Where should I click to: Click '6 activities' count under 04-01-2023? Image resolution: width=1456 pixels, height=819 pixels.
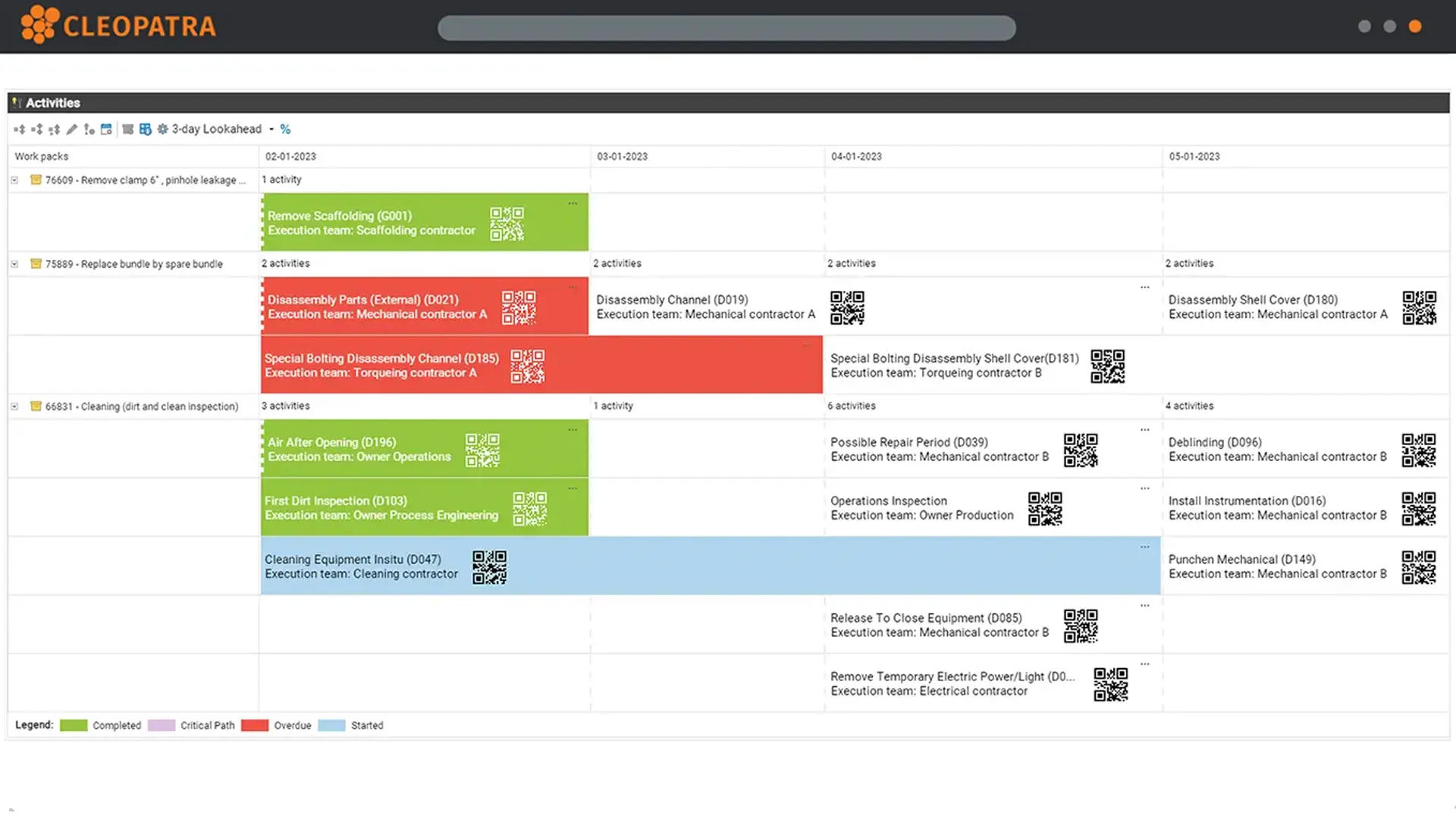852,406
